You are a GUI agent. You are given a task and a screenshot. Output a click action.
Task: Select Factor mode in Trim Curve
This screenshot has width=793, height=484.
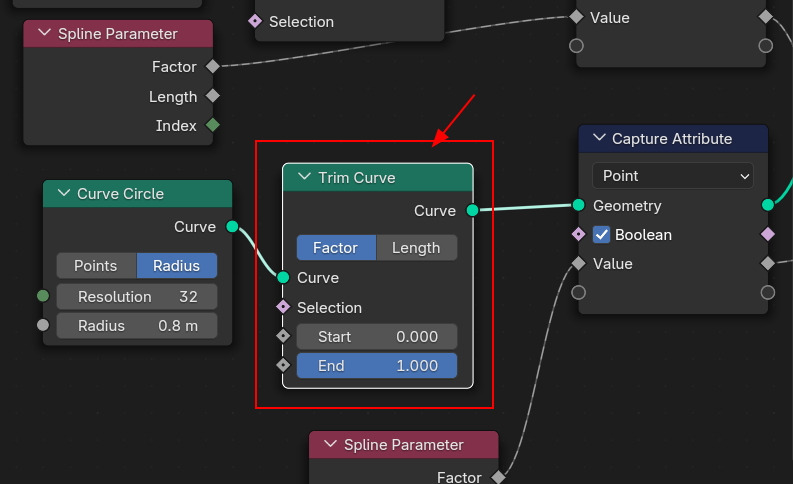pyautogui.click(x=336, y=248)
